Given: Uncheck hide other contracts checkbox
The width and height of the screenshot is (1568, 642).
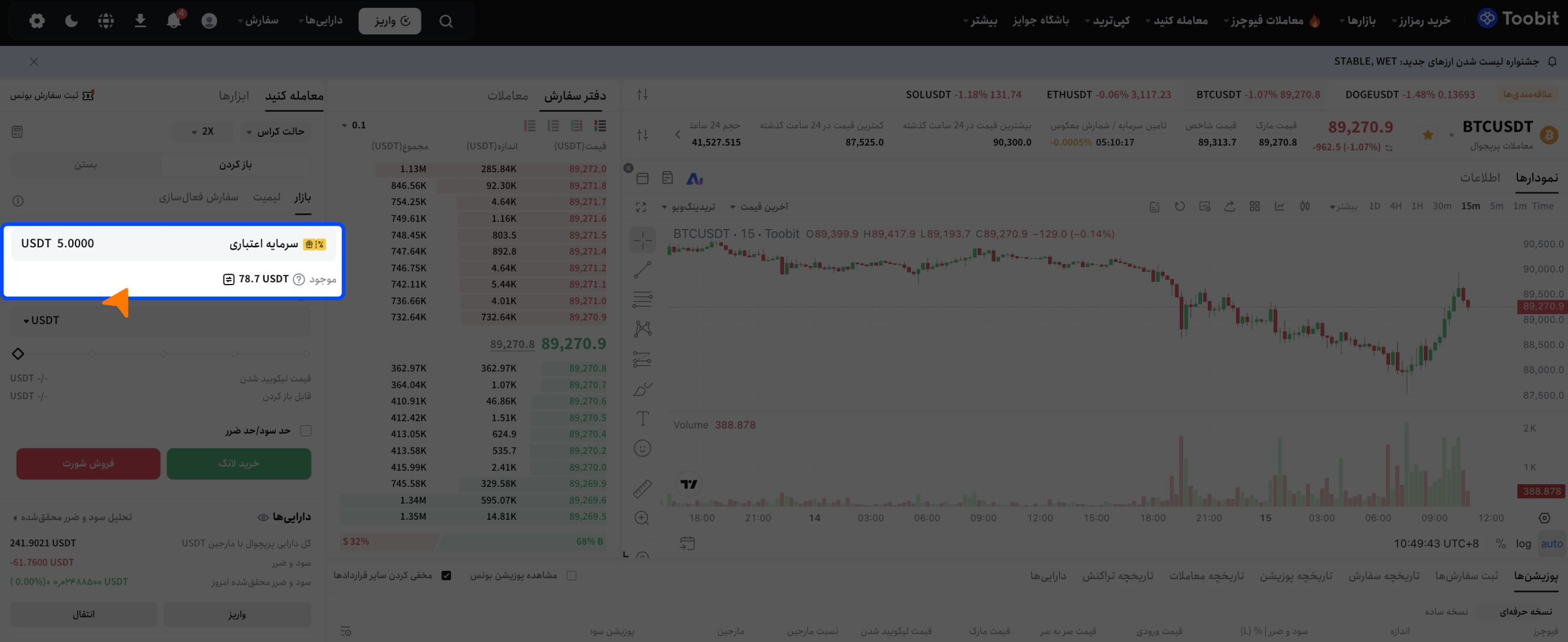Looking at the screenshot, I should point(446,576).
